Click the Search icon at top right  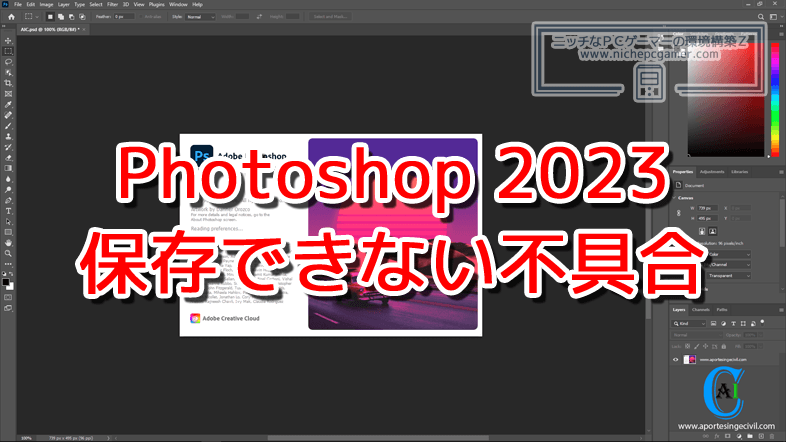pos(760,17)
